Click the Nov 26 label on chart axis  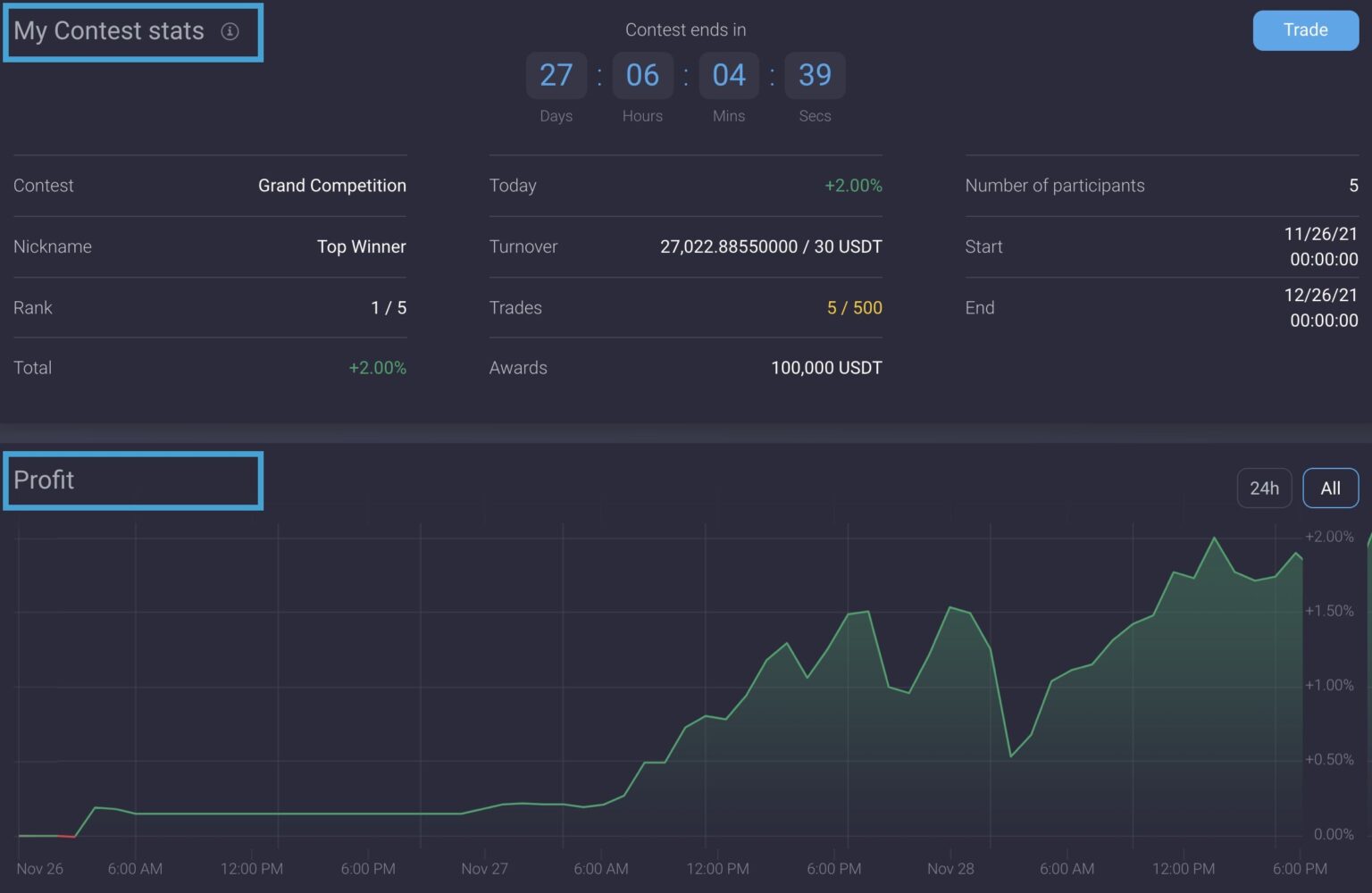point(39,869)
